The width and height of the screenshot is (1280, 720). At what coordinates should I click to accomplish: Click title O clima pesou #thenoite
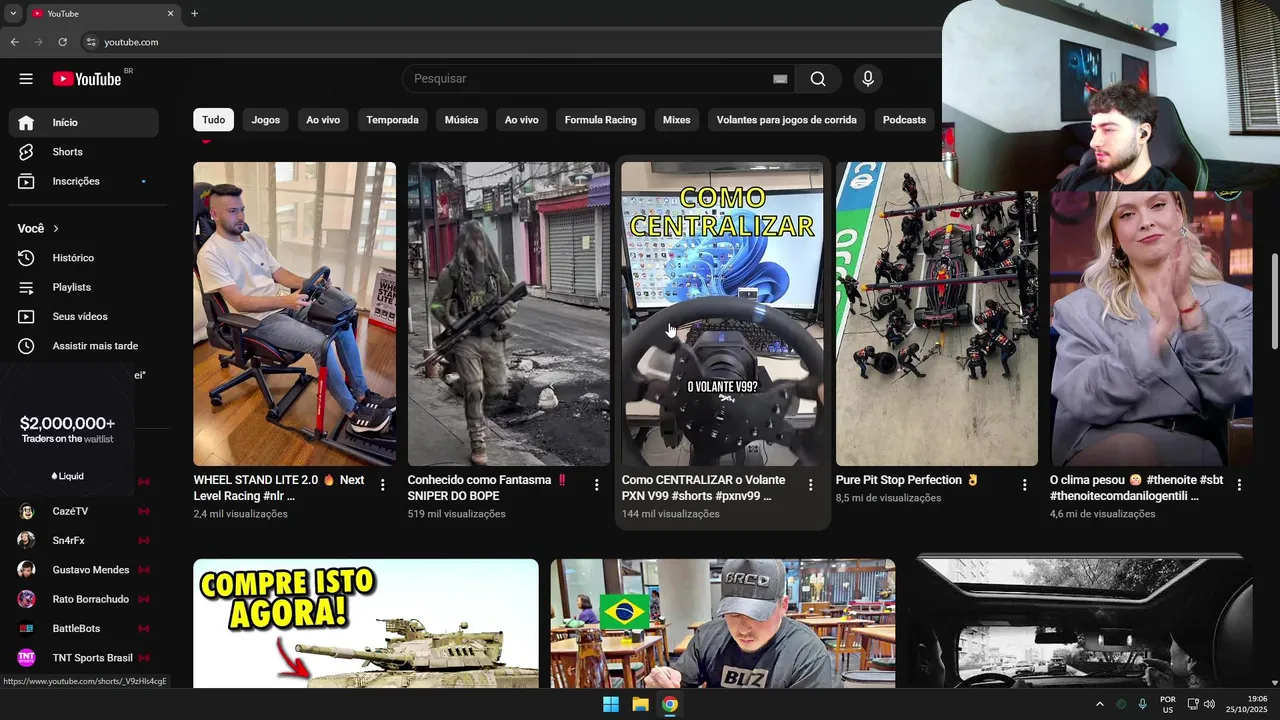(x=1136, y=488)
